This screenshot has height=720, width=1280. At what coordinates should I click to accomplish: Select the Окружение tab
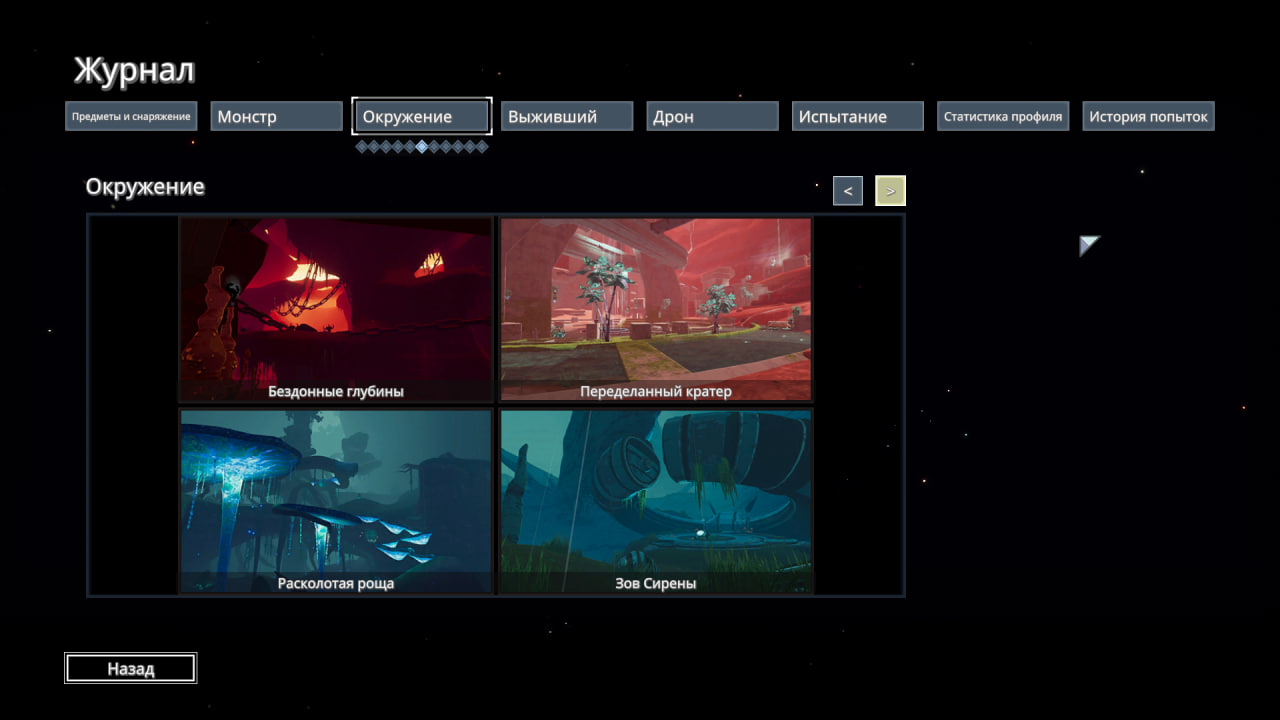click(421, 116)
